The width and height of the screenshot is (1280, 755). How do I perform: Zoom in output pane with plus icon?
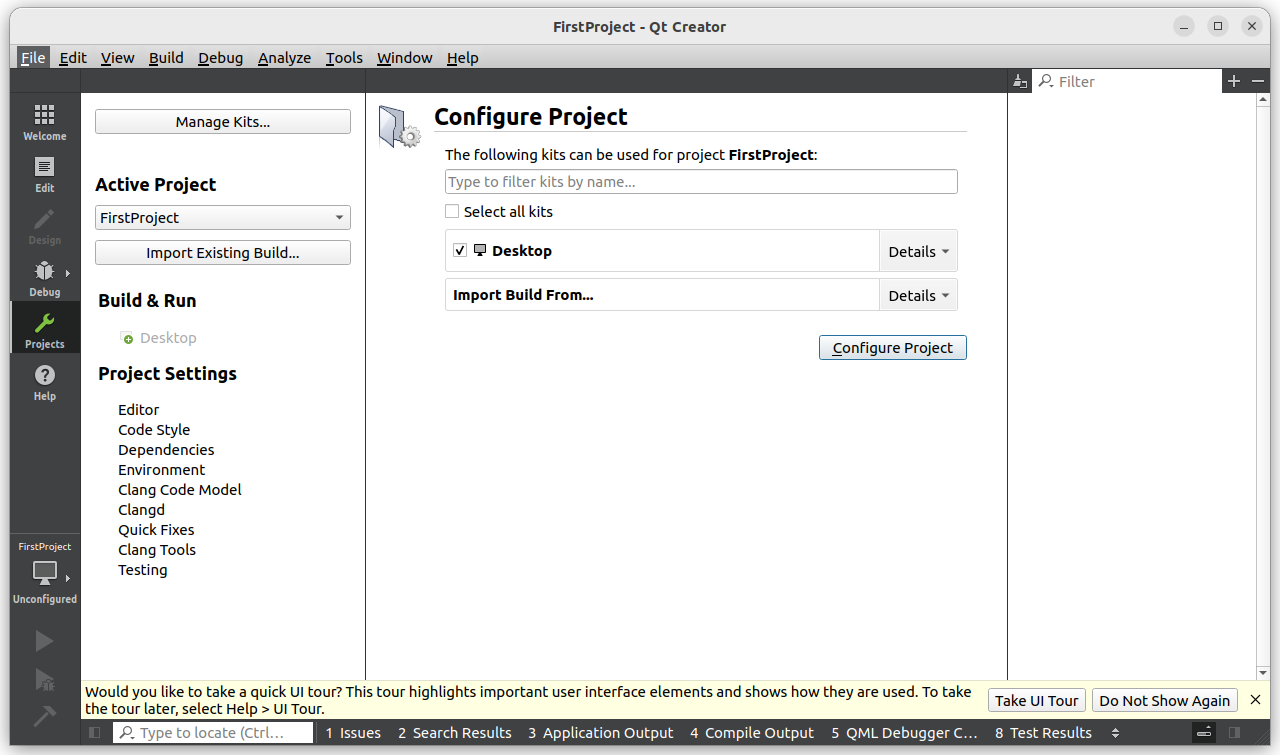1234,81
